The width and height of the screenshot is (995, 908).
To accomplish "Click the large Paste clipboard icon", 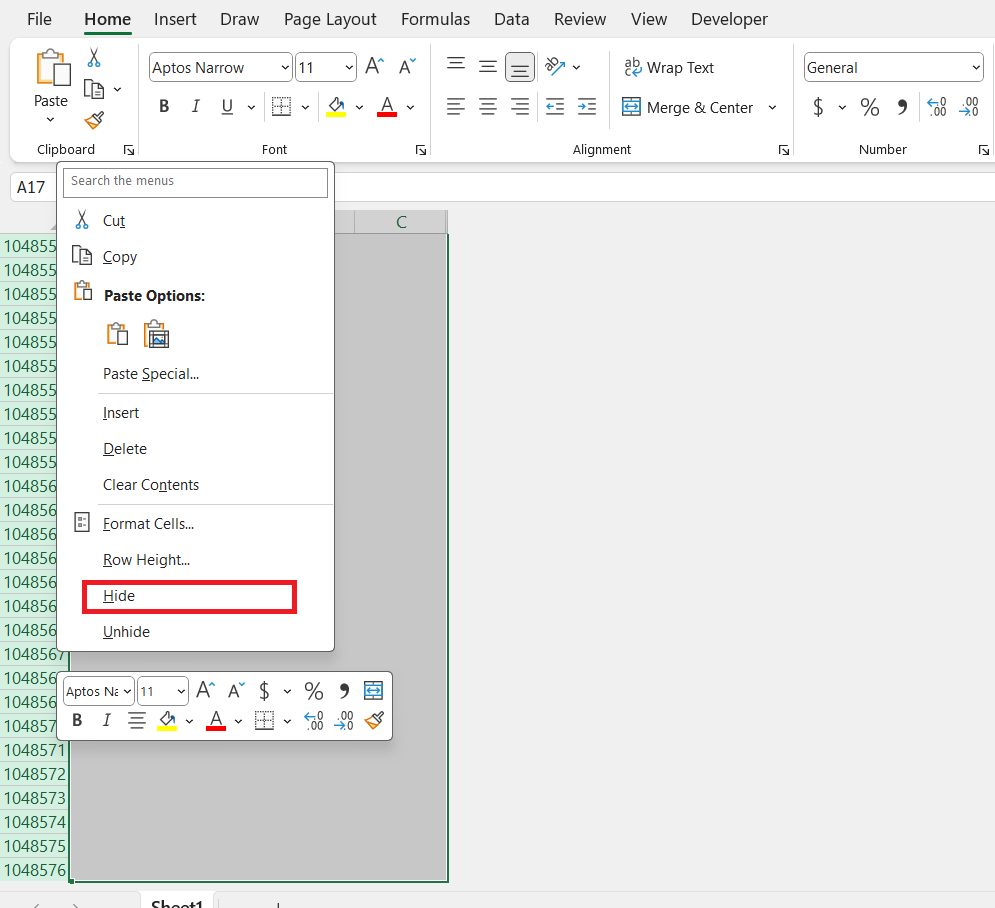I will point(53,68).
